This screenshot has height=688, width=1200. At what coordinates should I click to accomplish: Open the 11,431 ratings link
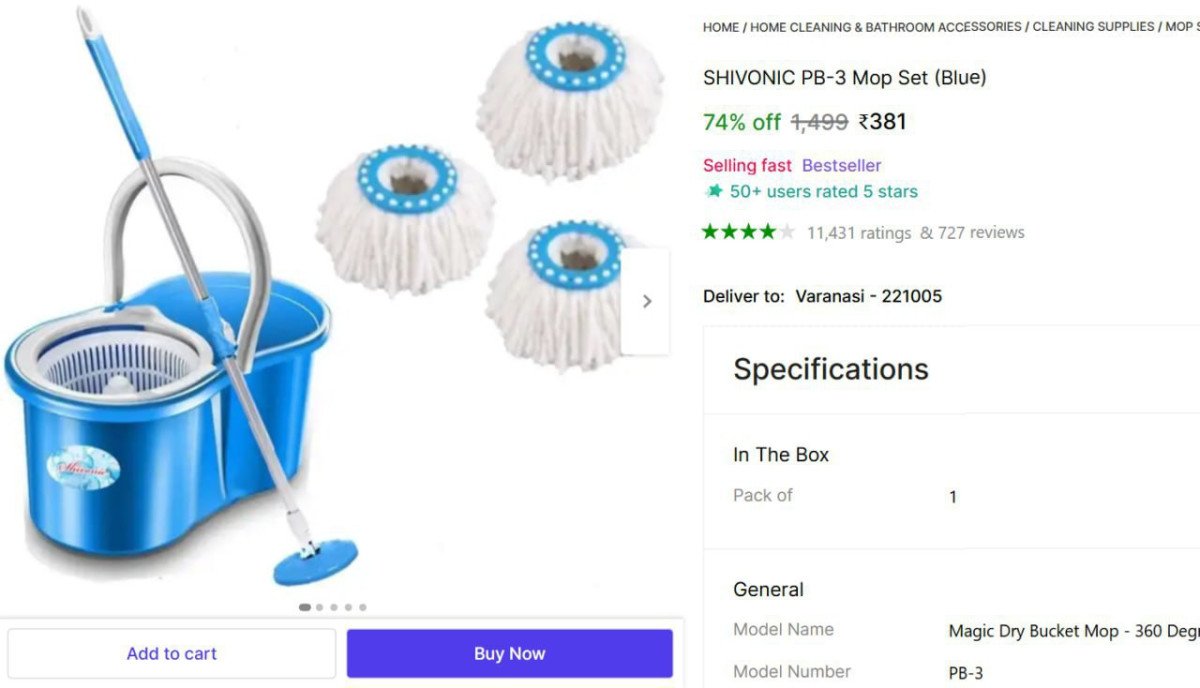pyautogui.click(x=859, y=233)
